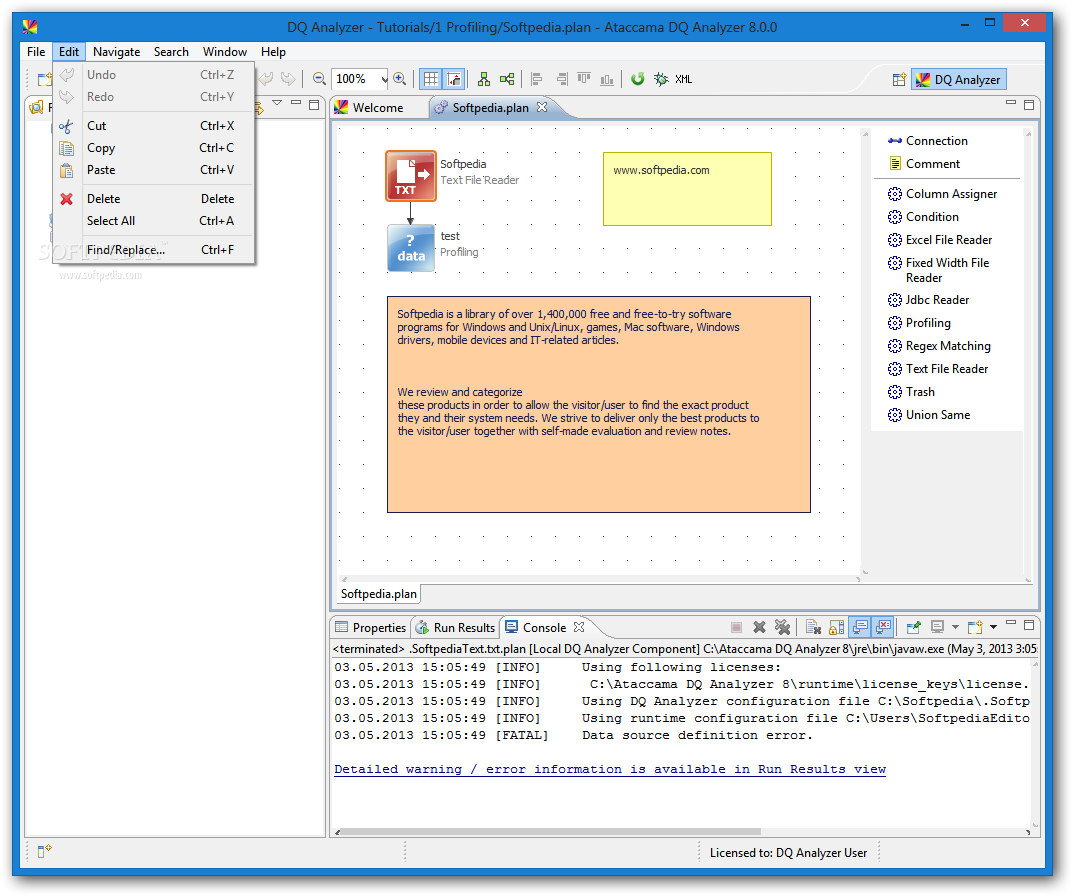Select the yellow www.softpedia.com comment box
This screenshot has width=1073, height=896.
click(x=687, y=189)
